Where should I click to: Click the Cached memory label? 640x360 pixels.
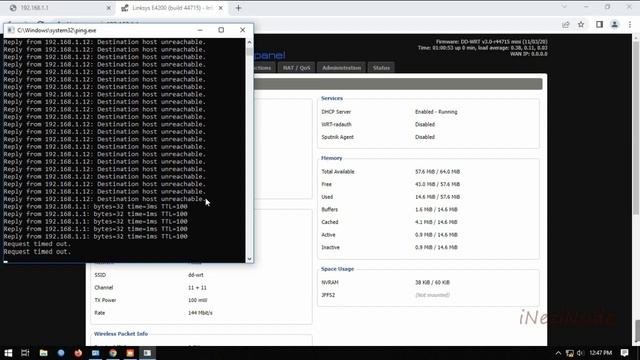pos(330,222)
